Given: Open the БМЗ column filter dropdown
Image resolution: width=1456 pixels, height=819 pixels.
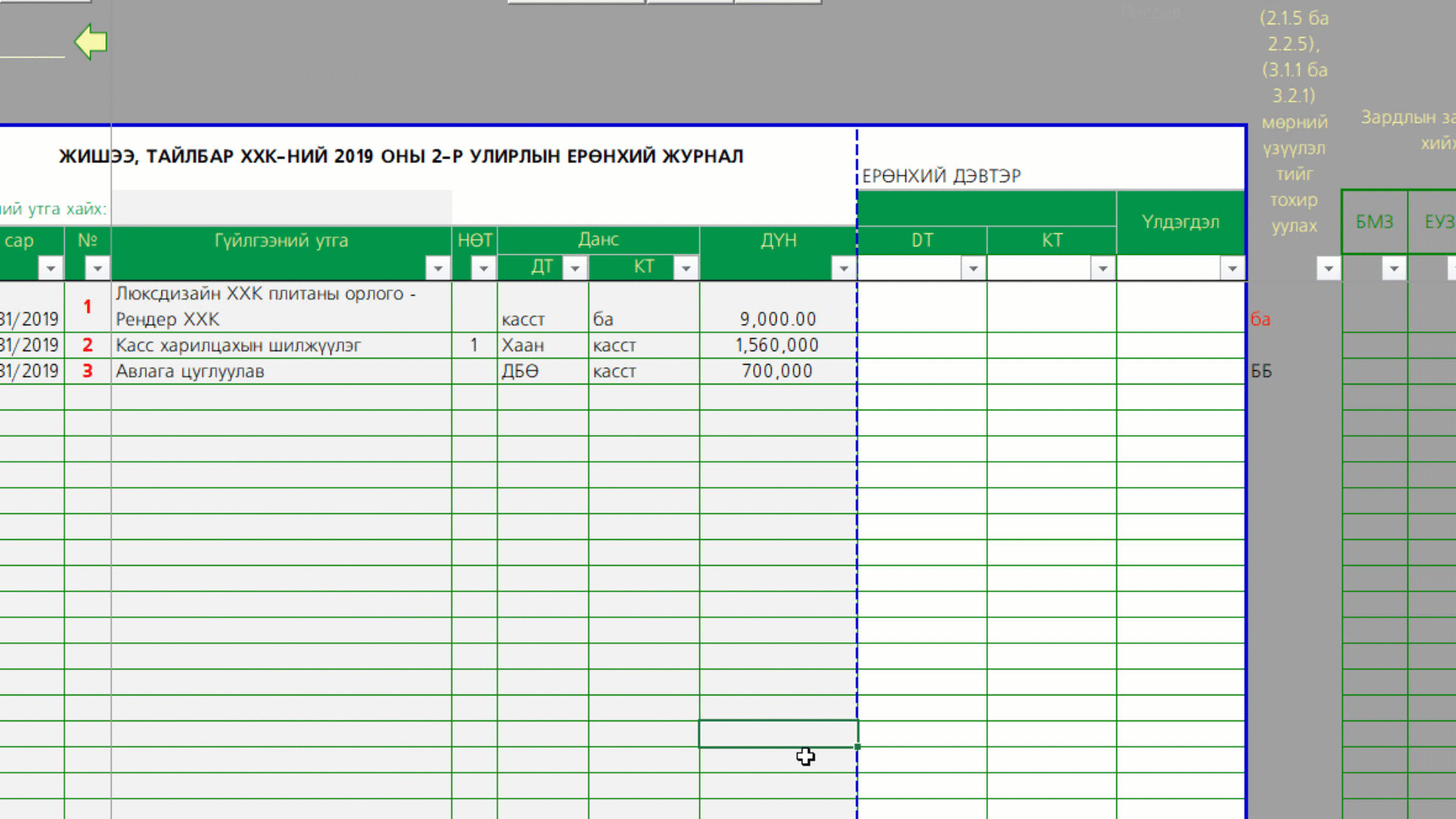Looking at the screenshot, I should pos(1394,268).
